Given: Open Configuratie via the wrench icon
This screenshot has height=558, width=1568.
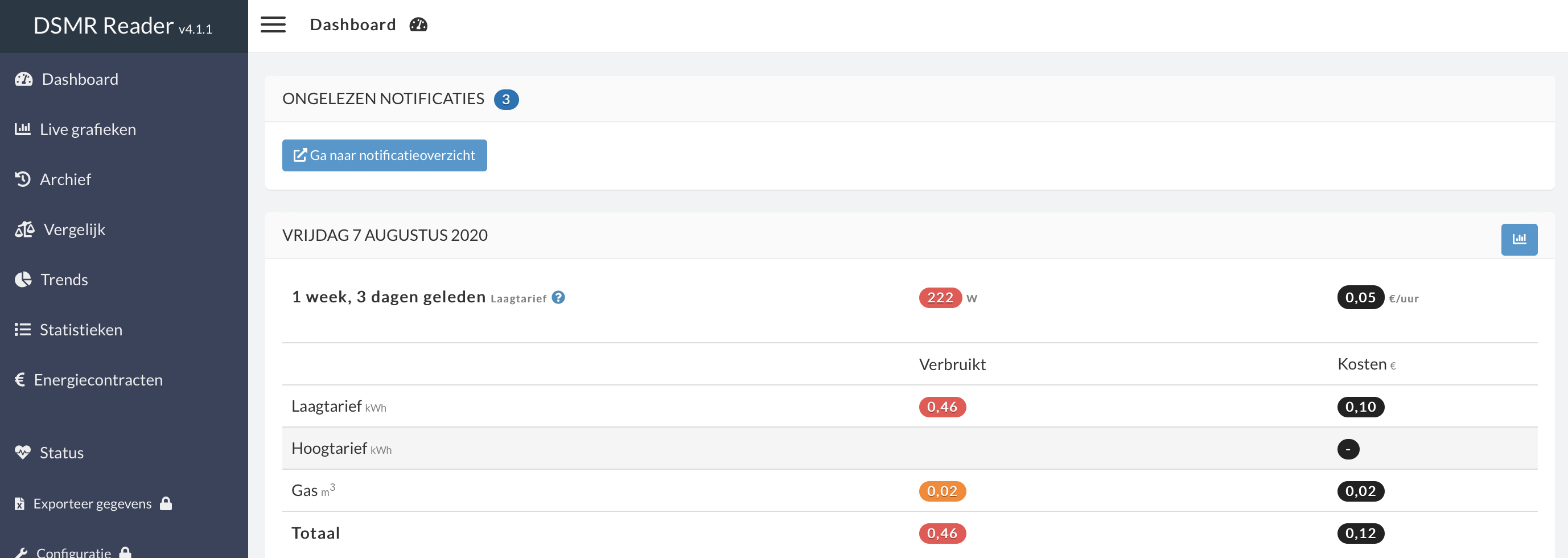Looking at the screenshot, I should pos(23,552).
